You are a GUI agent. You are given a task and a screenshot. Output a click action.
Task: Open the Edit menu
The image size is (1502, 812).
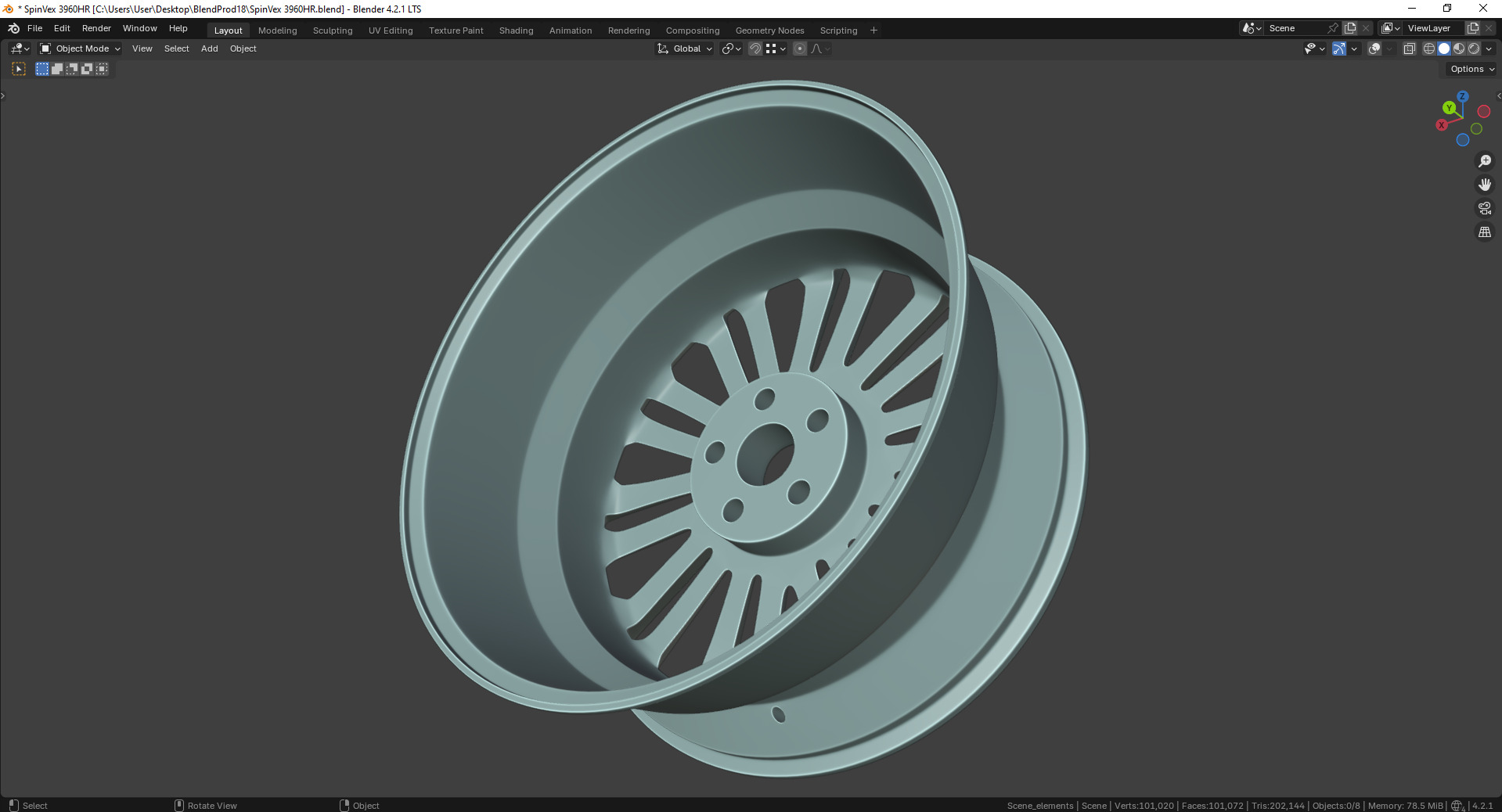click(x=62, y=28)
